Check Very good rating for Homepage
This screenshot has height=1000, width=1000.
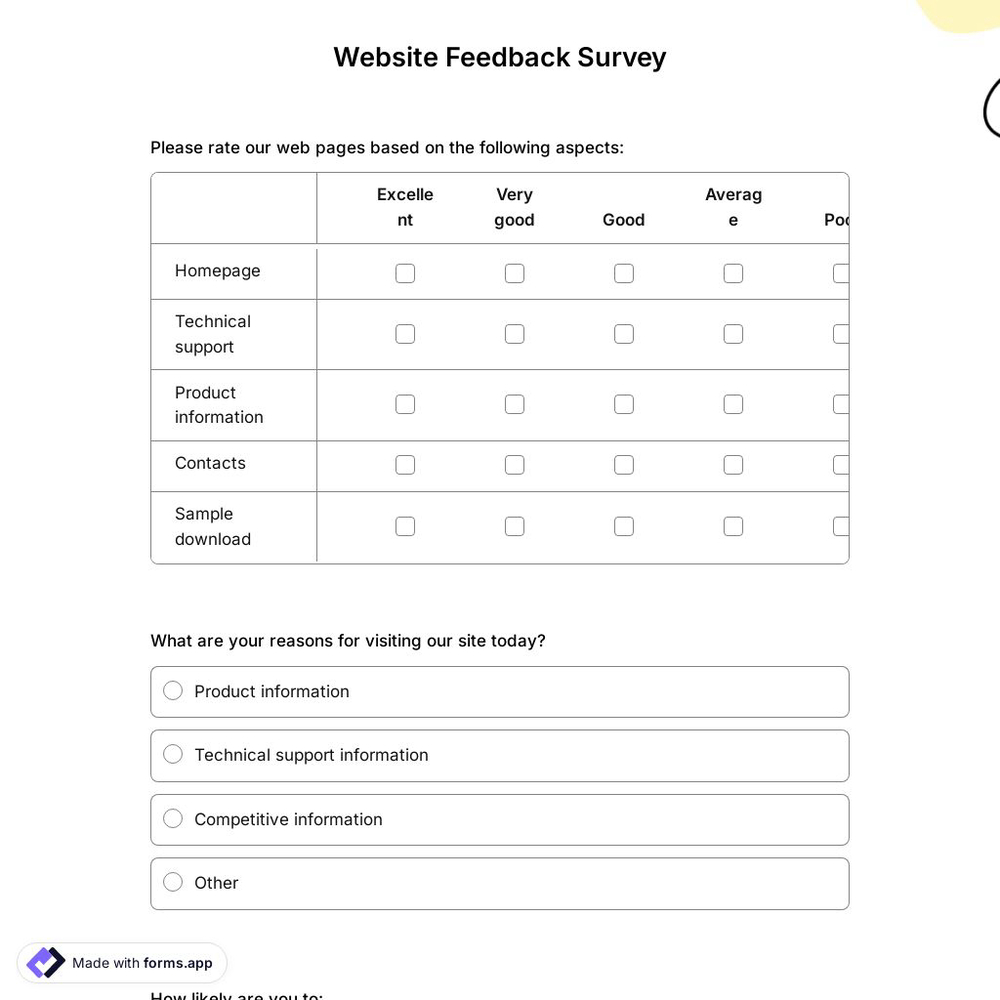[x=514, y=272]
